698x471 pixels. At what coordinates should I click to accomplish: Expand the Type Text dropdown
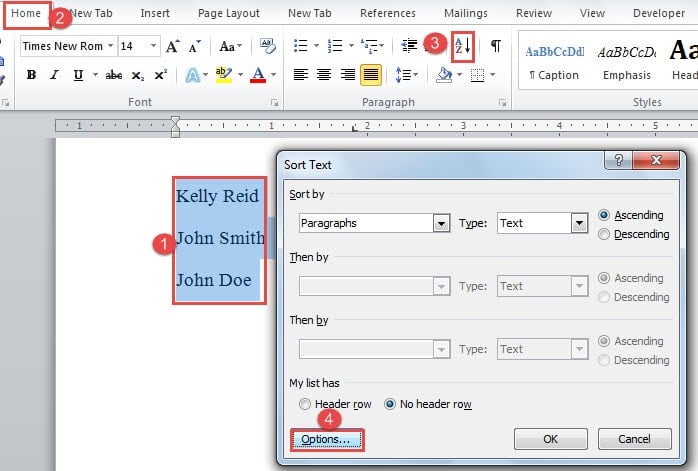578,223
